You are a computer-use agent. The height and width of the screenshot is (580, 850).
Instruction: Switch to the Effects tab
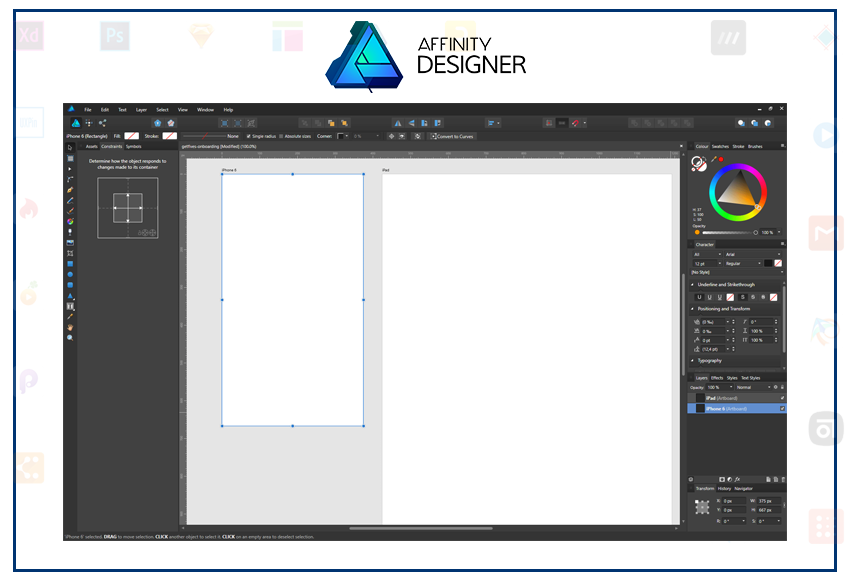[x=717, y=378]
